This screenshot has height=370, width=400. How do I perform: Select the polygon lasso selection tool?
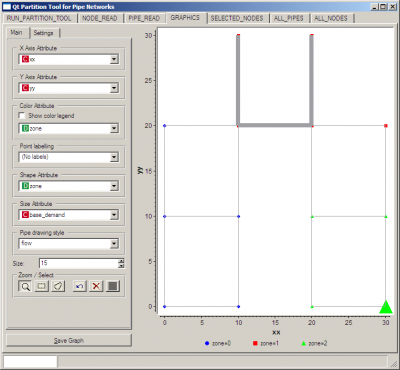point(58,286)
